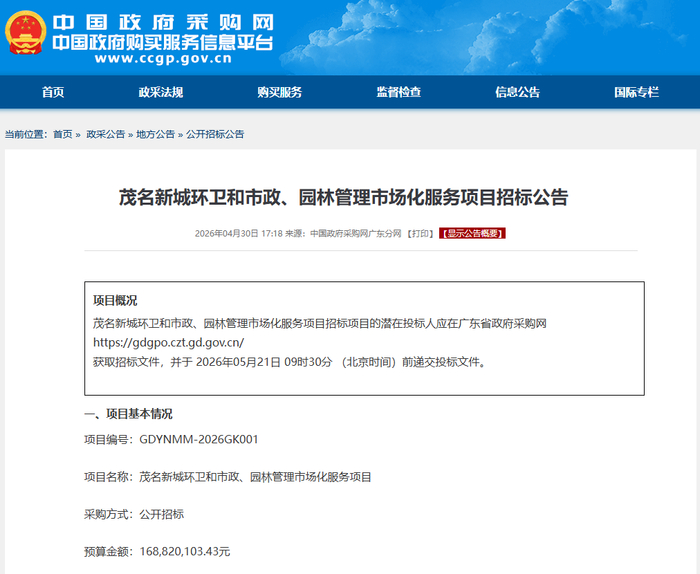The image size is (700, 574).
Task: Click the national emblem logo icon
Action: click(25, 33)
